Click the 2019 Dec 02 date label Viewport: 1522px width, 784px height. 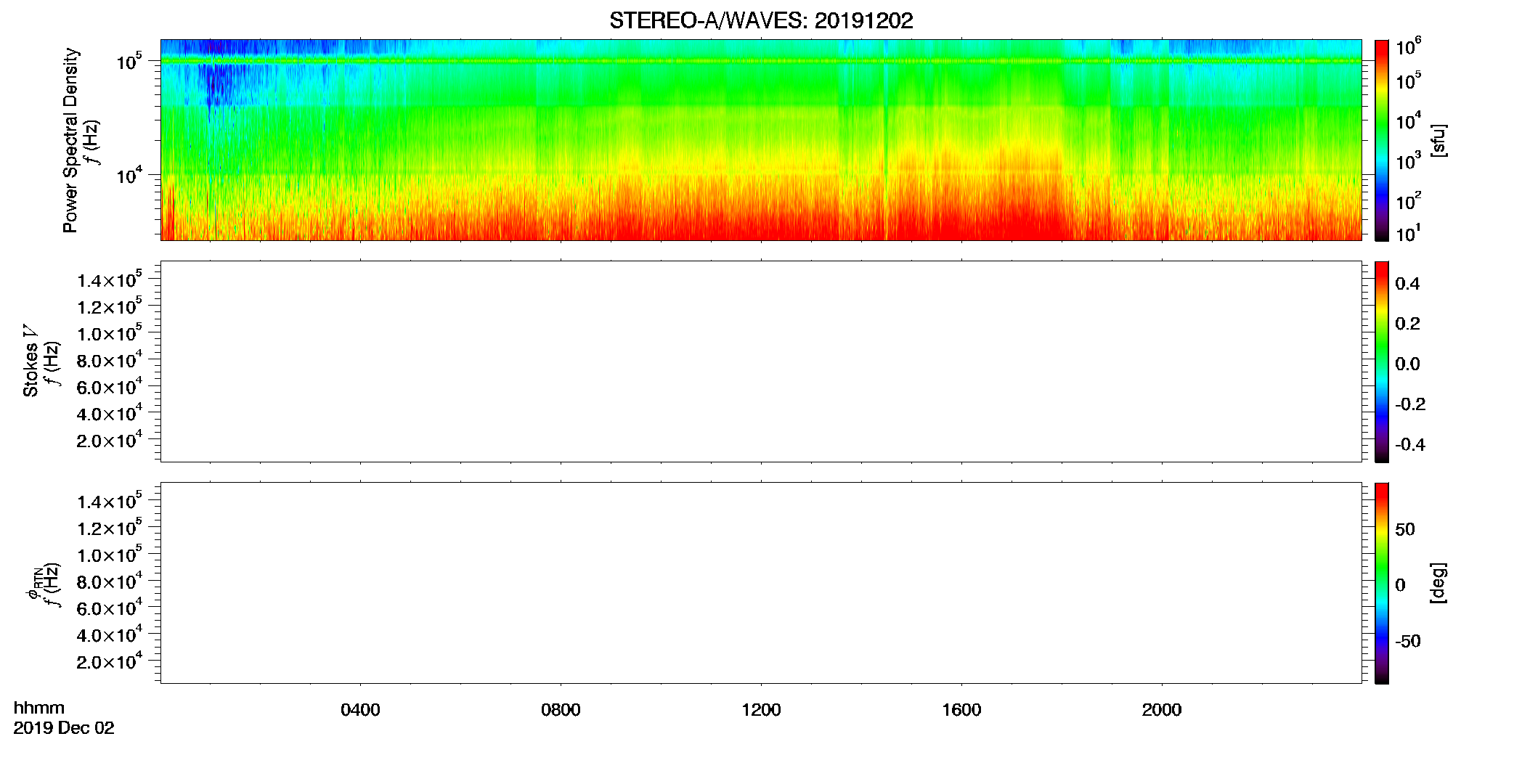pyautogui.click(x=64, y=728)
